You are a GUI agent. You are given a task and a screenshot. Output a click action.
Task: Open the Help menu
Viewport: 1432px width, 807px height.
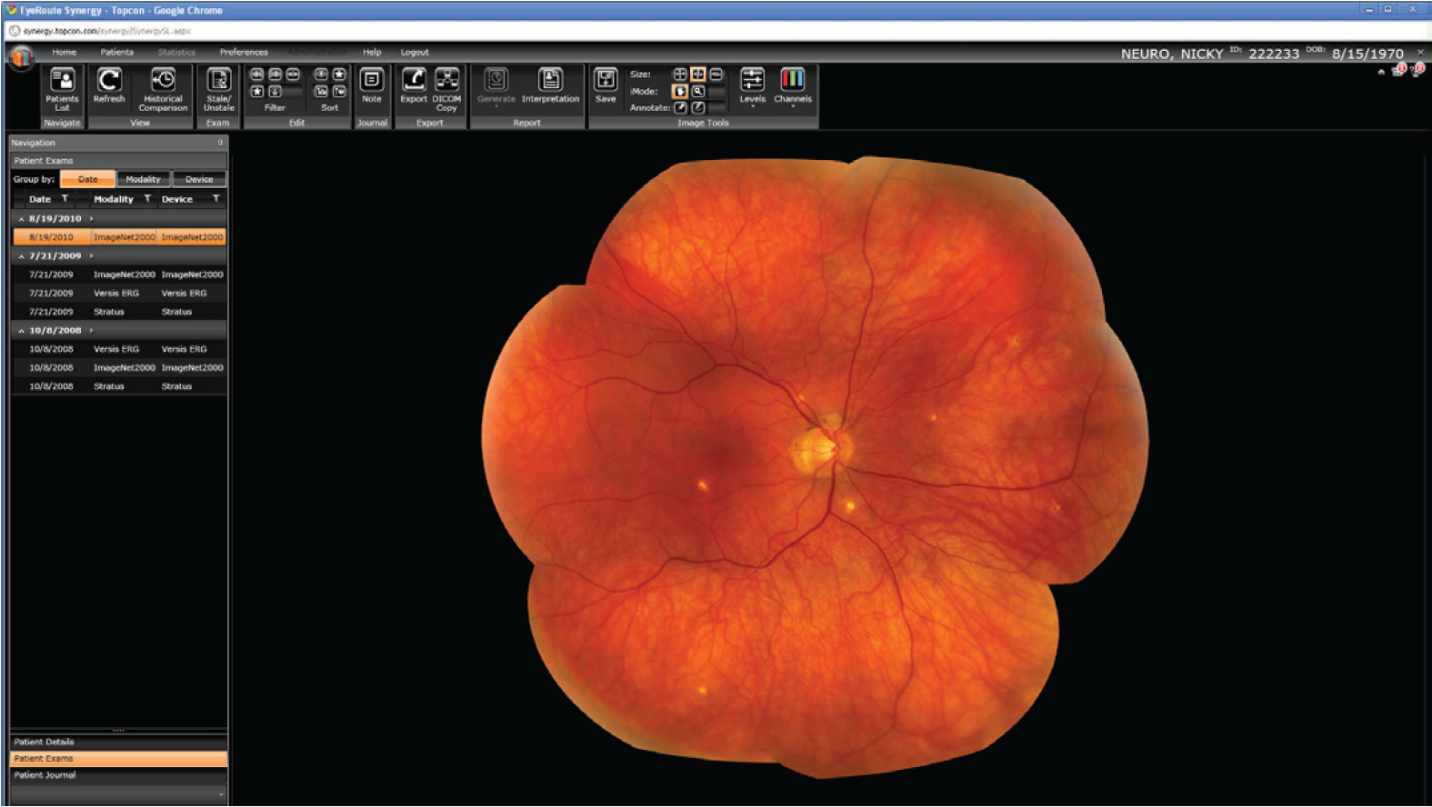[x=372, y=52]
